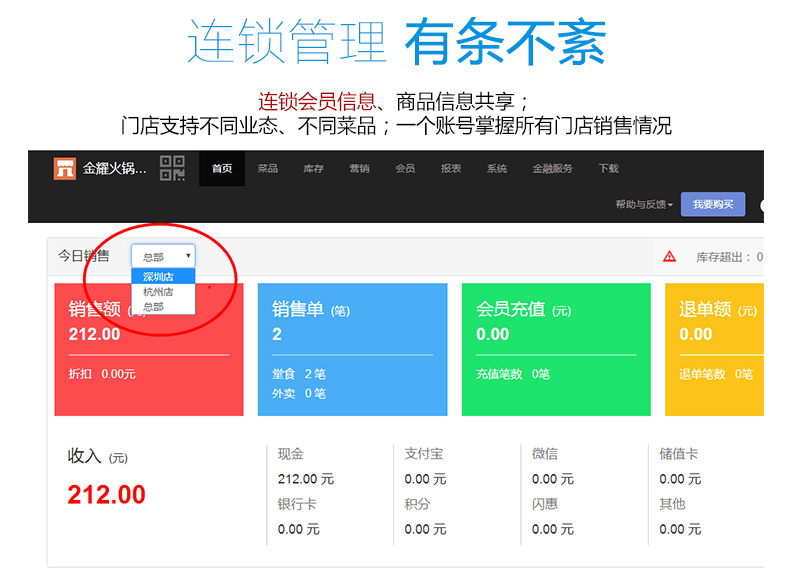Image resolution: width=790 pixels, height=578 pixels.
Task: Click the red inventory warning triangle
Action: 669,257
